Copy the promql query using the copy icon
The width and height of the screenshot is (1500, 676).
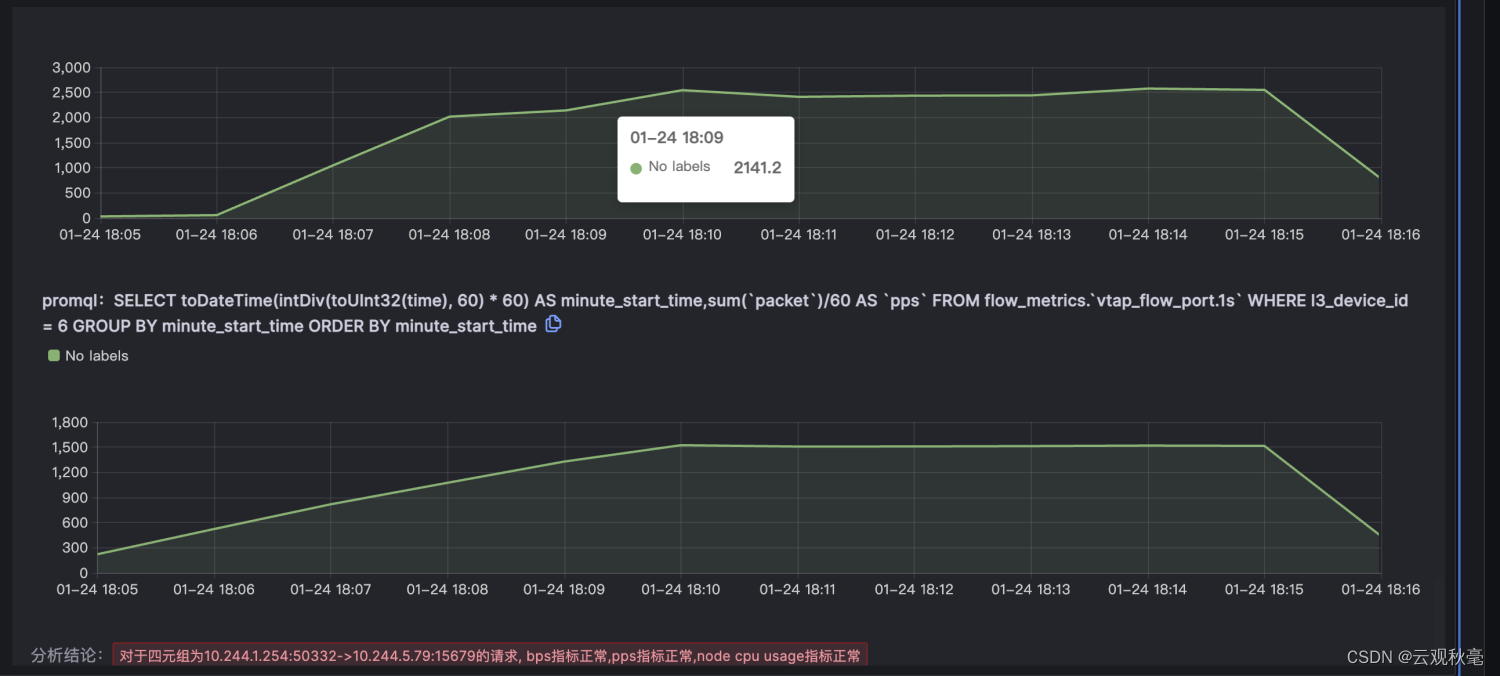coord(553,324)
